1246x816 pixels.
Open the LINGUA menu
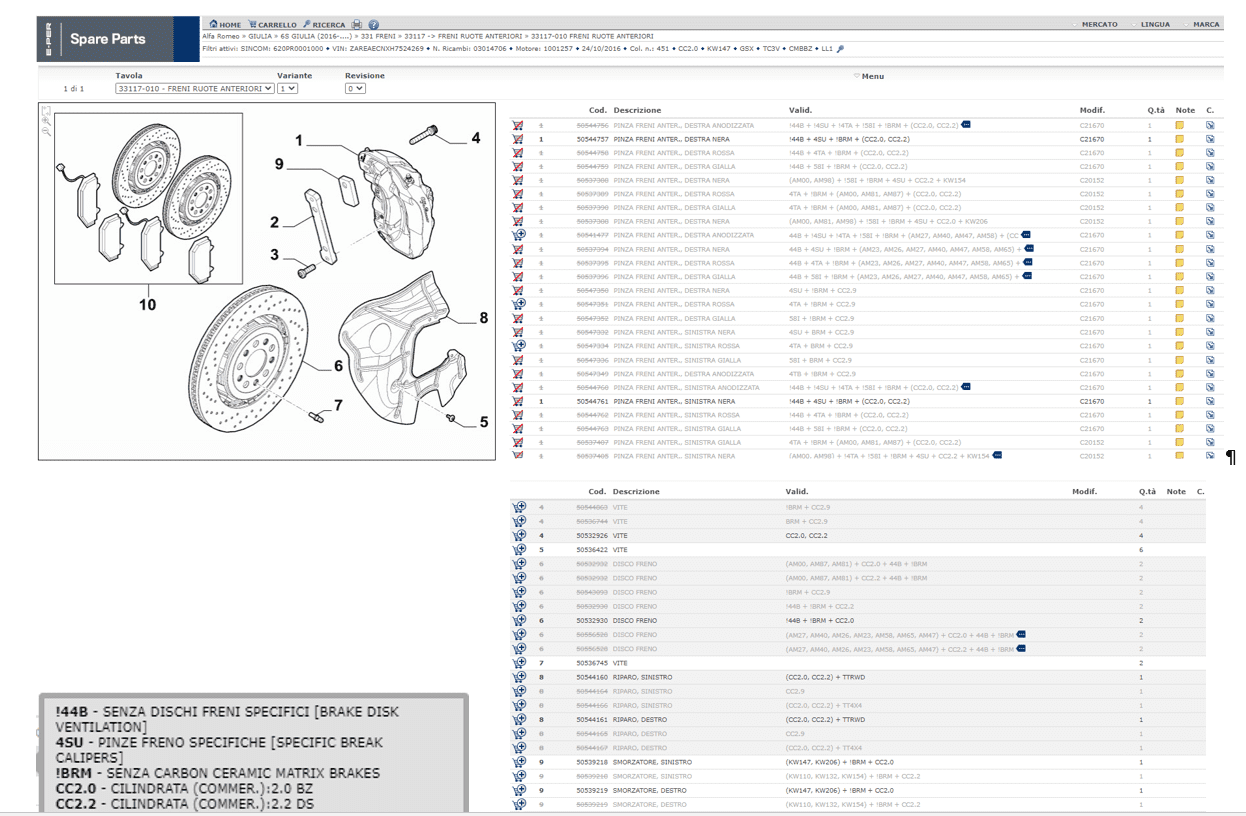click(1154, 24)
